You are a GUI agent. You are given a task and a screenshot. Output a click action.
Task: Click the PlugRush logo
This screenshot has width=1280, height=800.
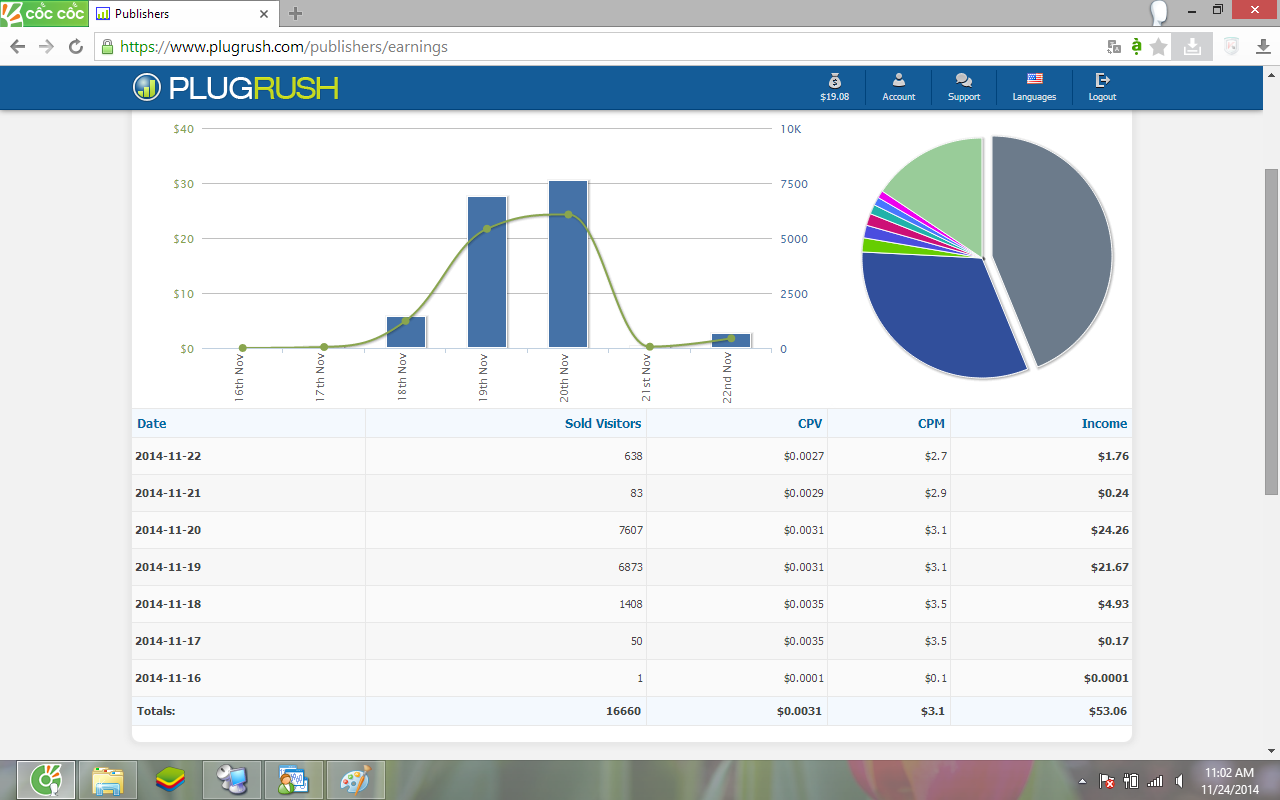[236, 88]
